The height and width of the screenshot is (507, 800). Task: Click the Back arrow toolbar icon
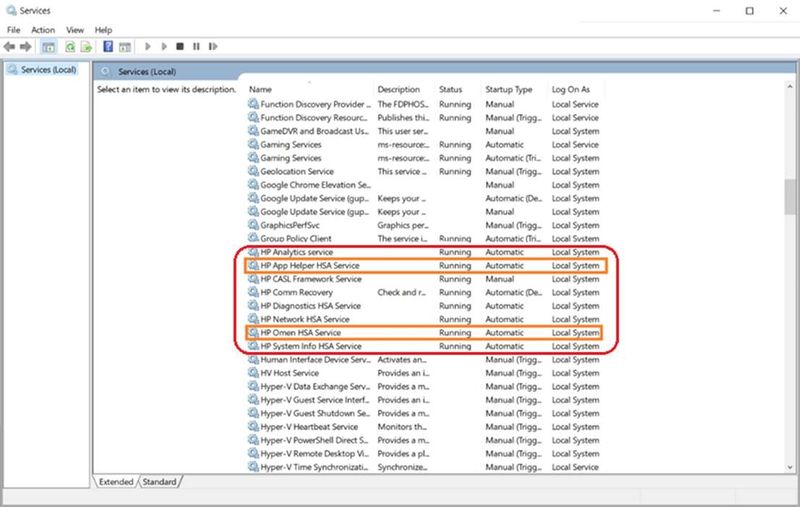[x=9, y=47]
